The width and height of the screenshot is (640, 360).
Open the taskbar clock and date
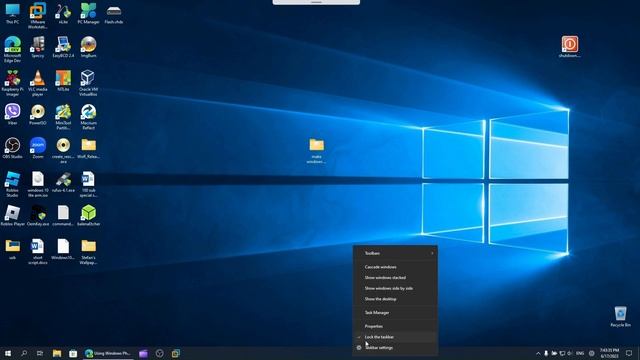pos(609,353)
